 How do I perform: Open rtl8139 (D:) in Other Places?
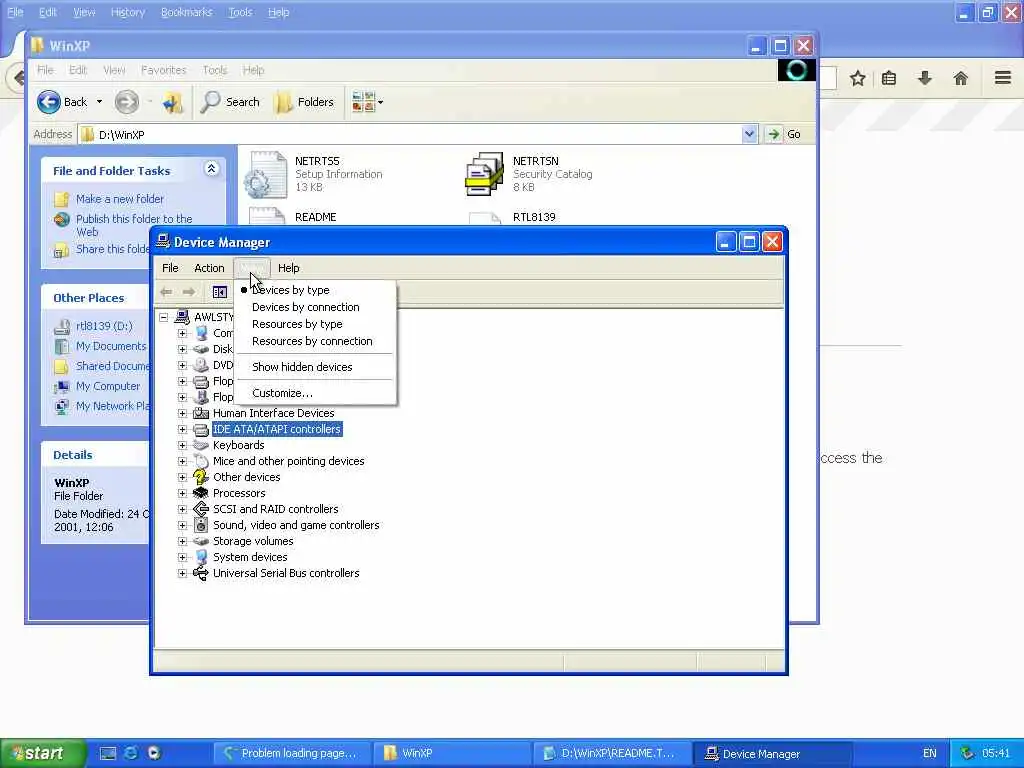pyautogui.click(x=104, y=326)
